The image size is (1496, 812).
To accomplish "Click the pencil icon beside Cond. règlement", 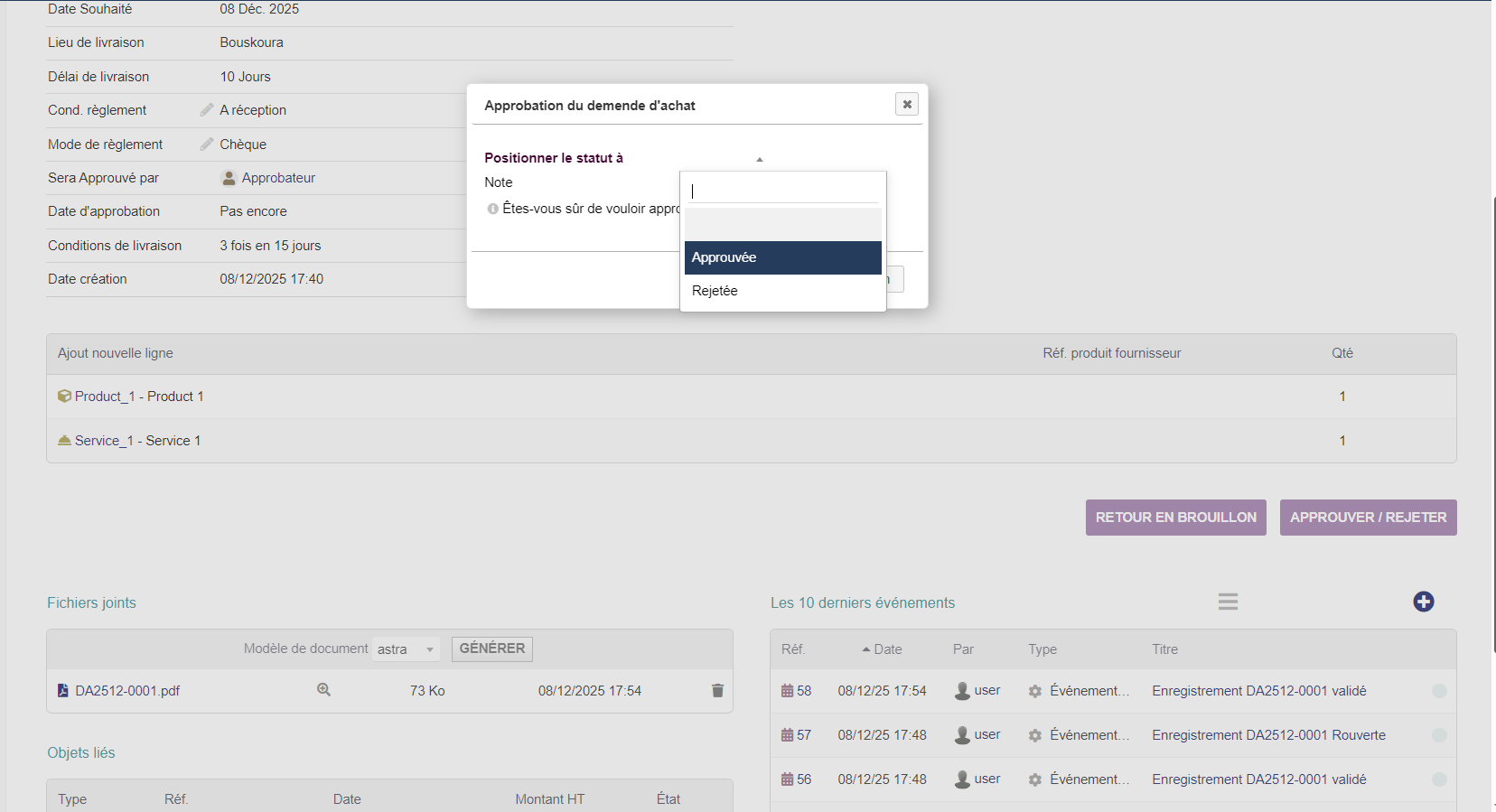I will coord(207,110).
